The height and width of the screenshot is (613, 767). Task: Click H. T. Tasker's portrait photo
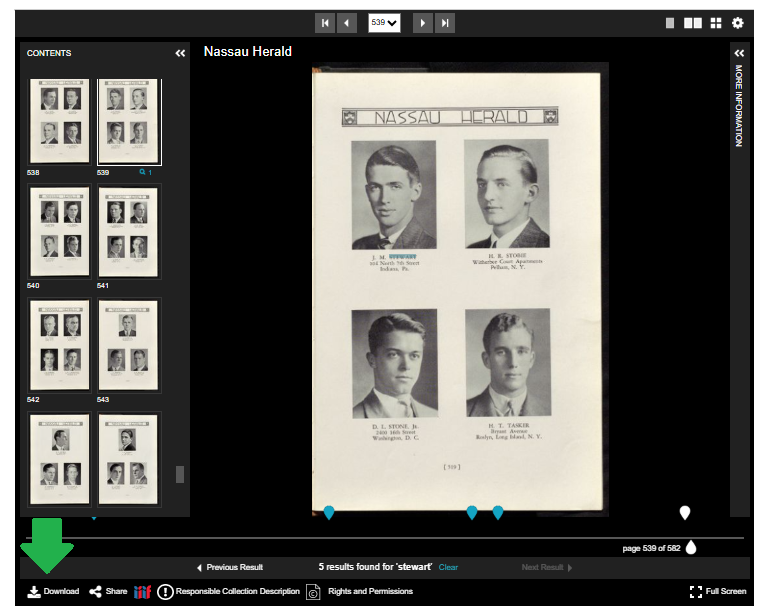tap(508, 363)
